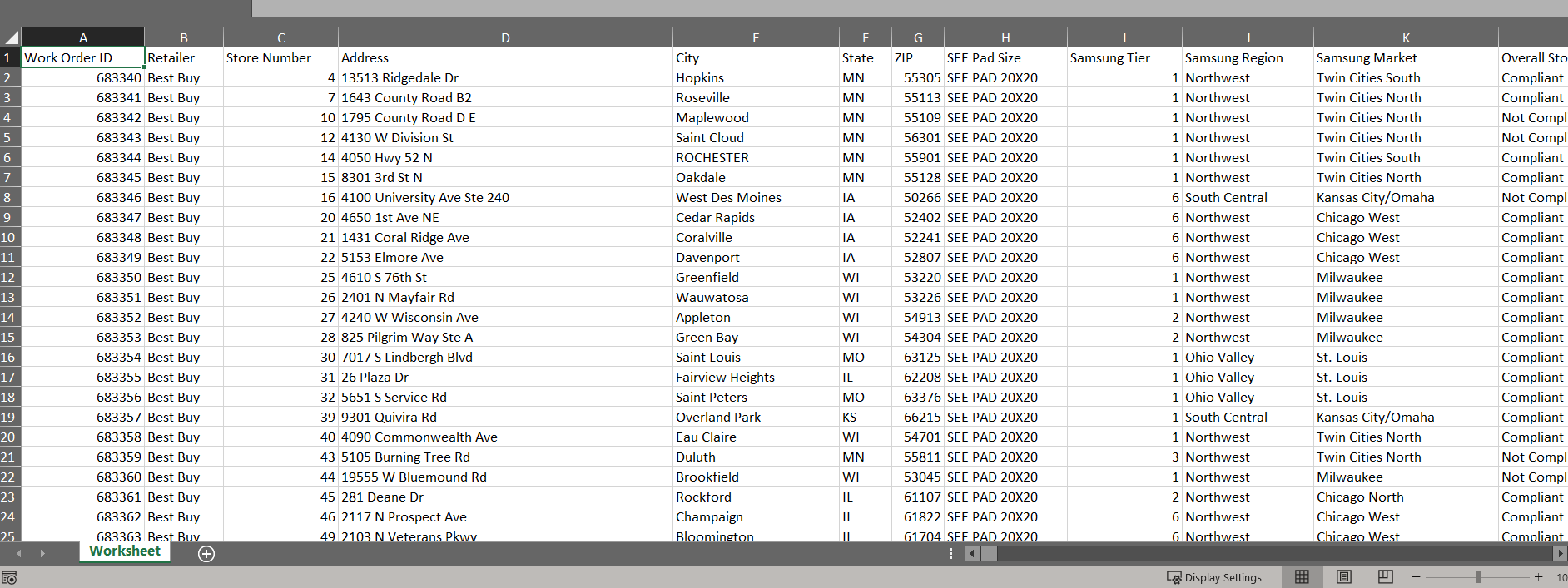Select column E header
This screenshot has width=1568, height=588.
pos(756,37)
